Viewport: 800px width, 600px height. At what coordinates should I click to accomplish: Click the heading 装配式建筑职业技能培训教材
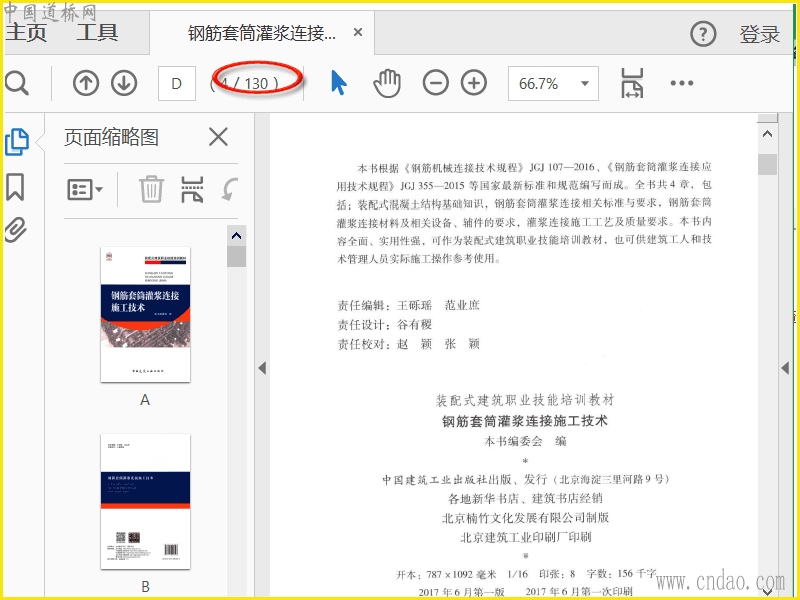tap(525, 400)
